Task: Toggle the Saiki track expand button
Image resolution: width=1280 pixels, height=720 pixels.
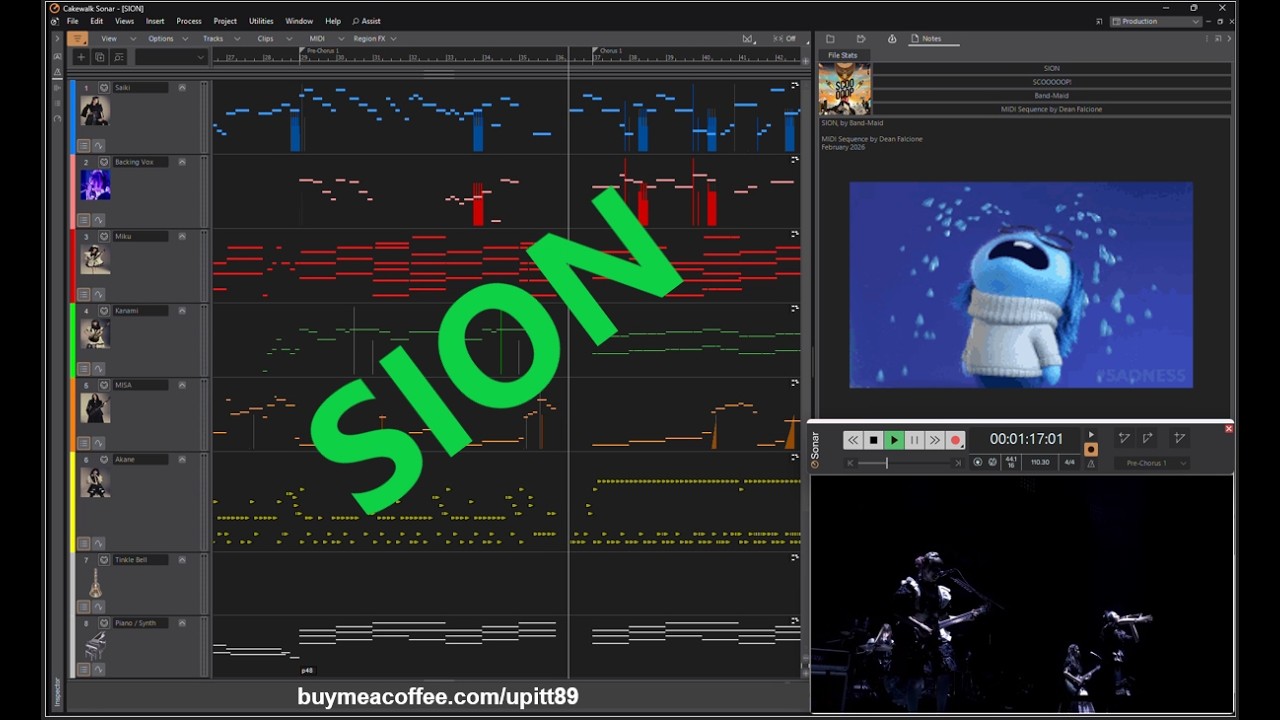Action: point(182,88)
